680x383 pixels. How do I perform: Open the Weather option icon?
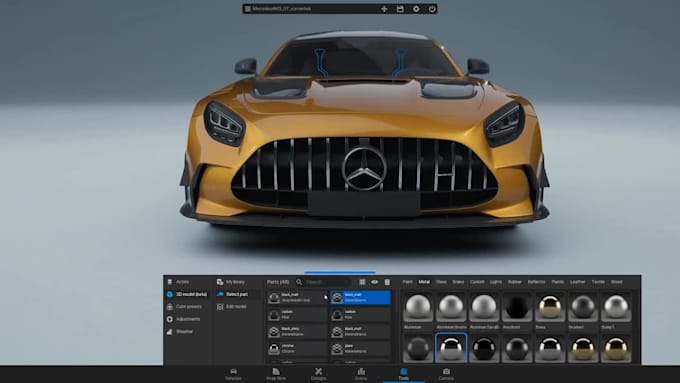click(170, 332)
